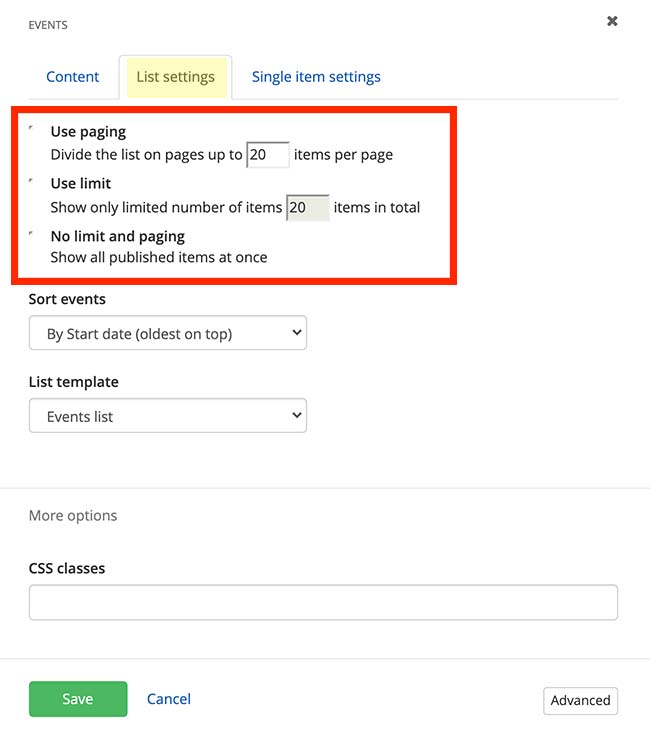Focus the CSS classes text field
This screenshot has height=736, width=650.
point(323,603)
